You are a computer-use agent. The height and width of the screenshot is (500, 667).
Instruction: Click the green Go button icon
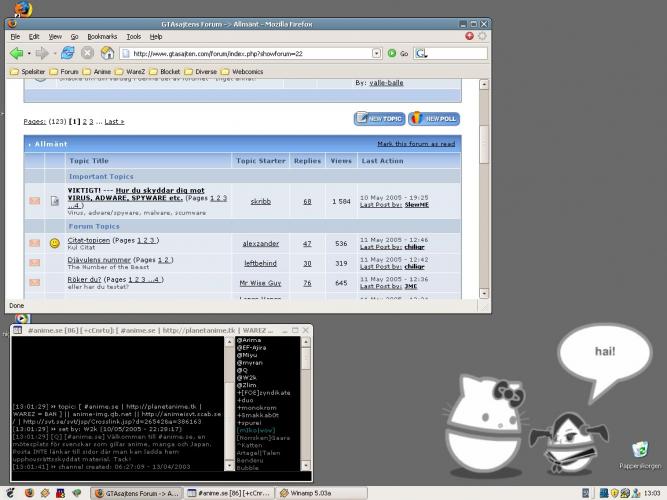coord(392,53)
